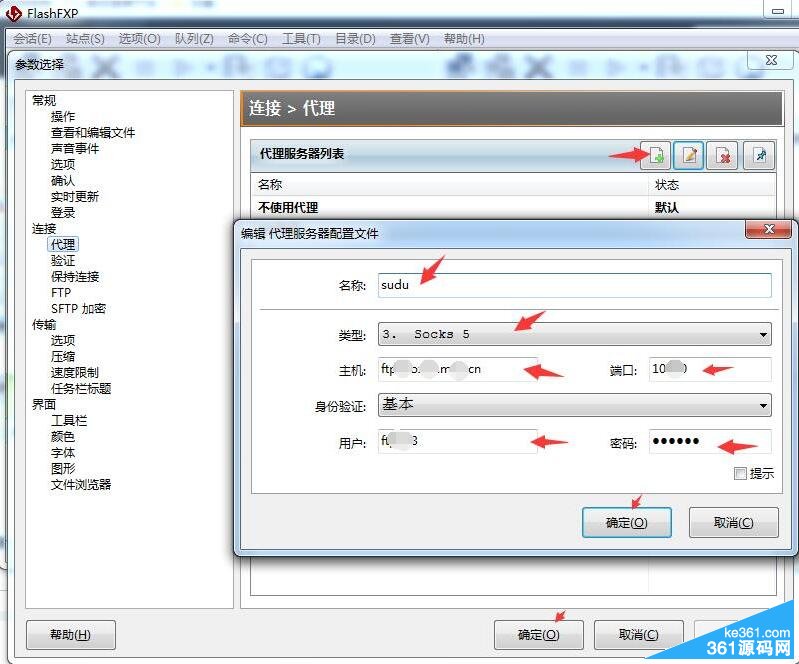Screen dimensions: 799x664
Task: Select 确认 in the settings tree
Action: coord(63,180)
